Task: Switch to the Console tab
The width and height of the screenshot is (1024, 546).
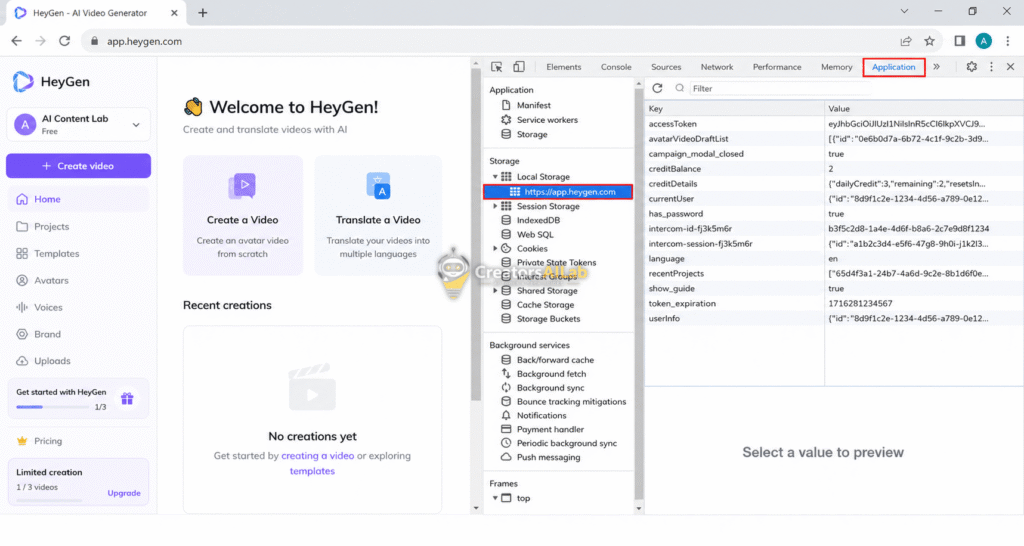Action: (x=616, y=67)
